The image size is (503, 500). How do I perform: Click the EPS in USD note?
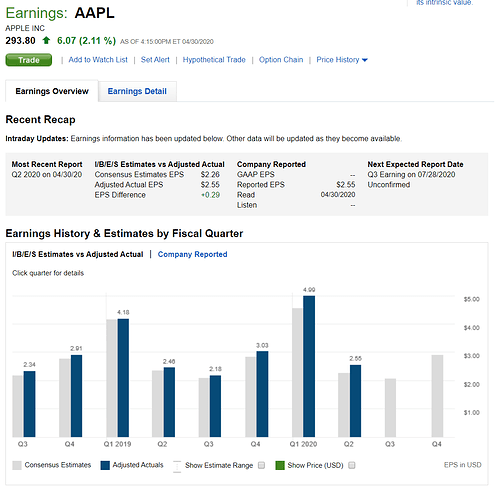463,465
